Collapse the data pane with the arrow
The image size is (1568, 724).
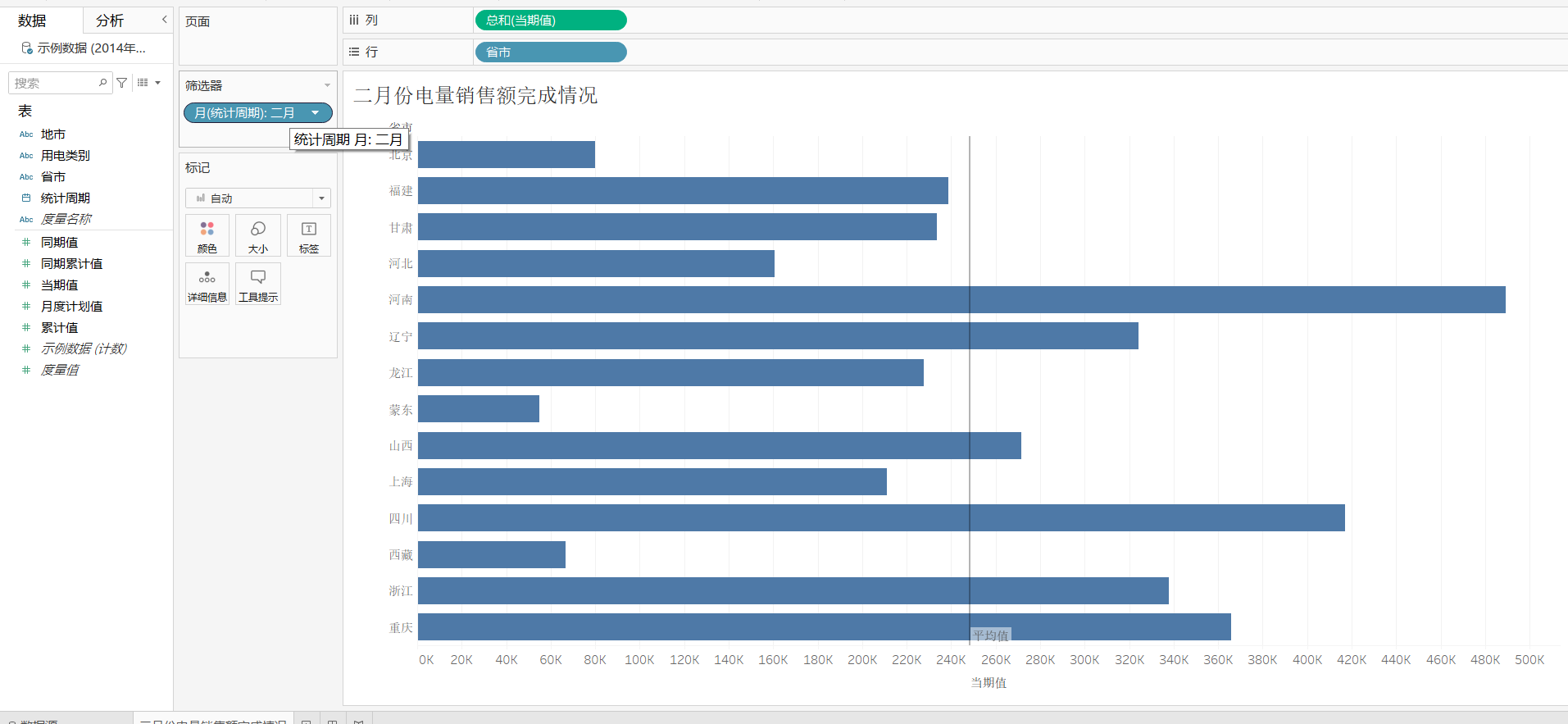(x=164, y=20)
